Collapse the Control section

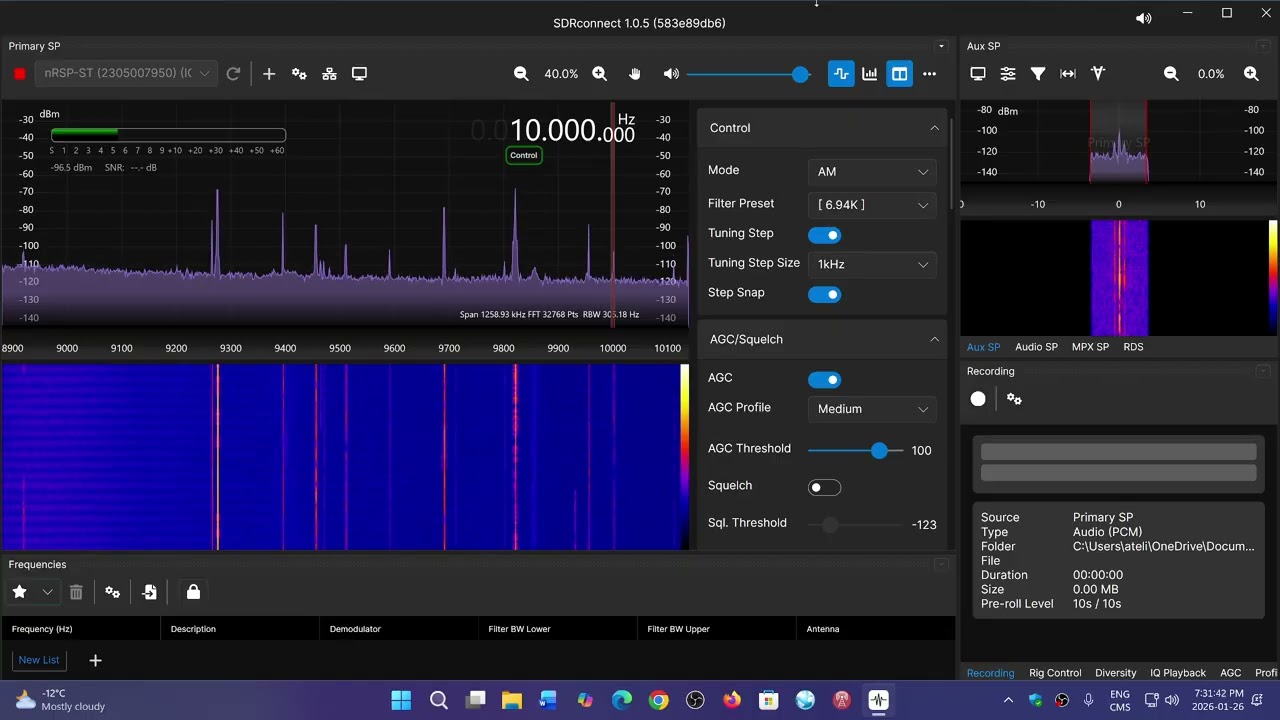[x=934, y=128]
